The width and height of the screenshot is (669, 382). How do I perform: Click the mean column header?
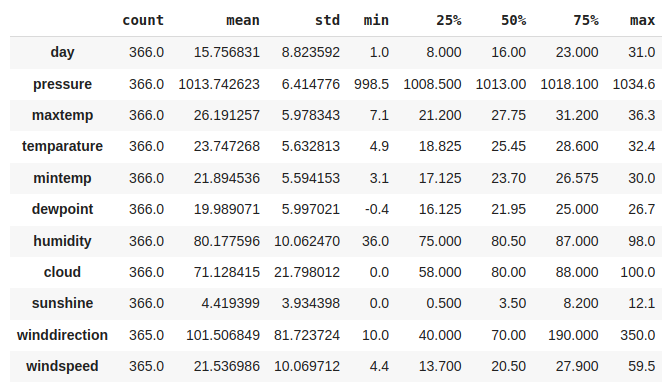(243, 20)
